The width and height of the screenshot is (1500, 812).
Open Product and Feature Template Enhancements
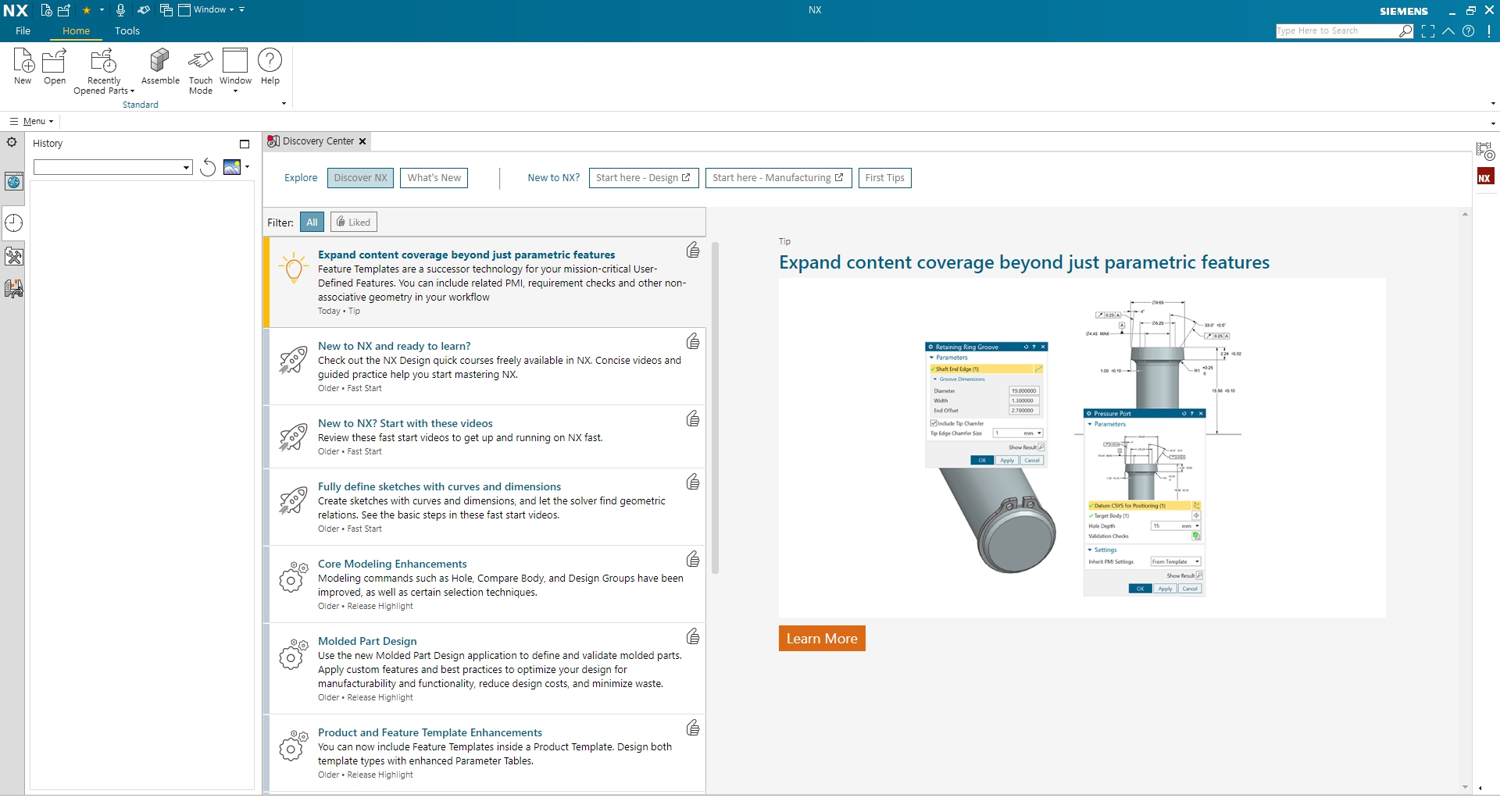430,733
